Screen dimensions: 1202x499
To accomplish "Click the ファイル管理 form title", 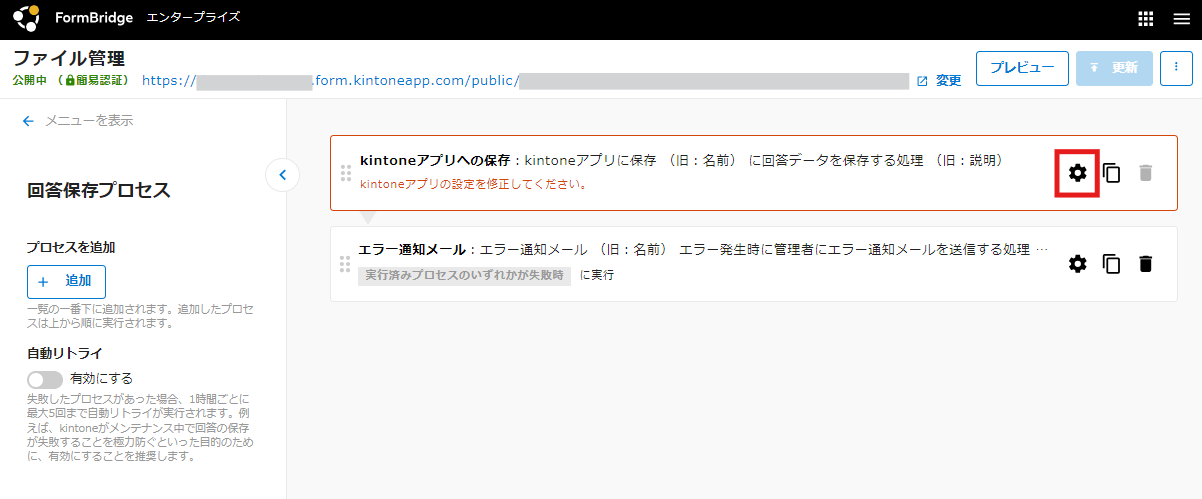I will [x=69, y=58].
